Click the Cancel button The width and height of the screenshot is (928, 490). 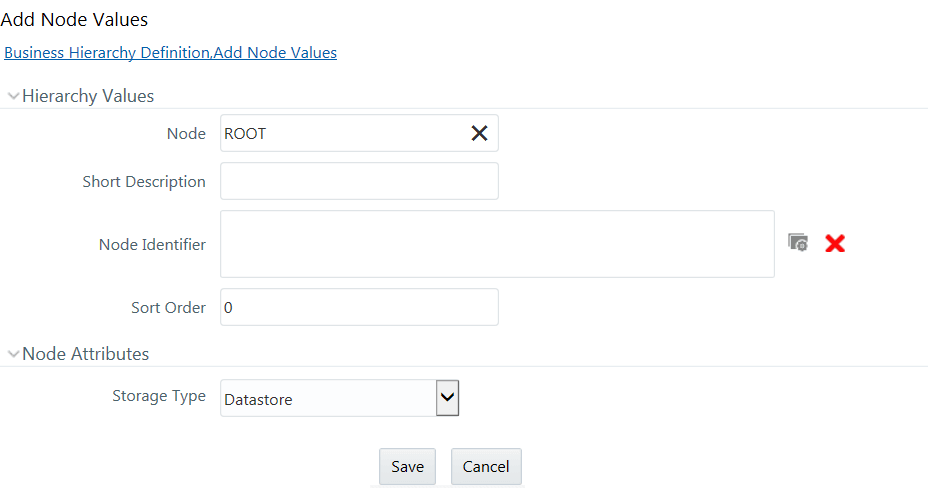click(486, 466)
